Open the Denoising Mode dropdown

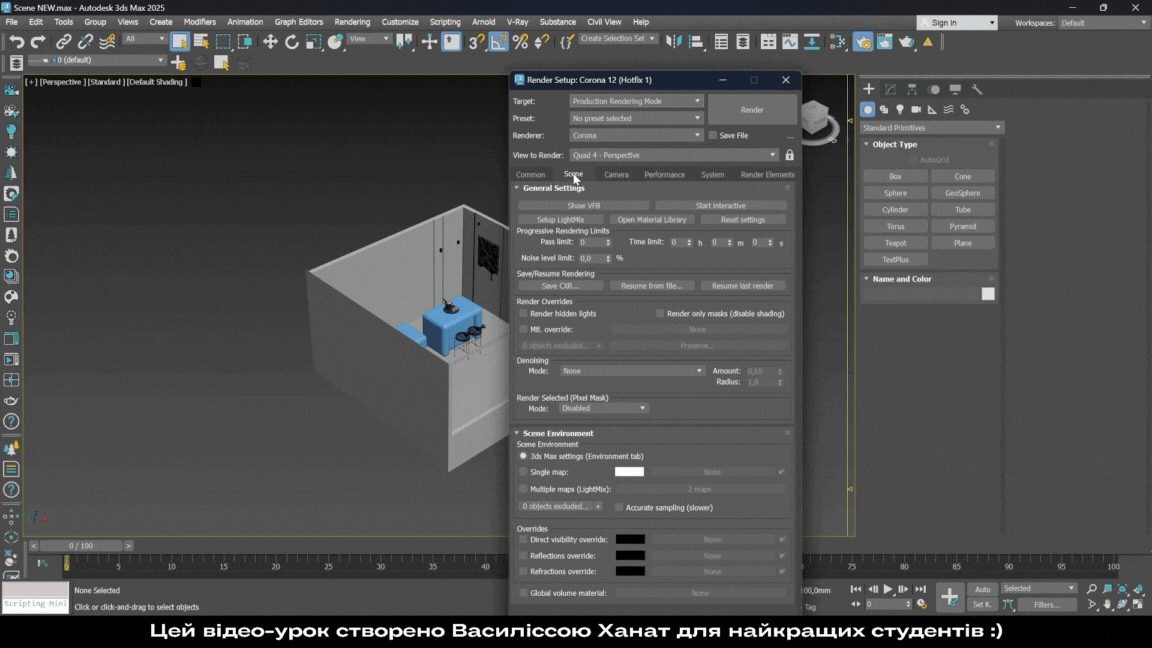click(633, 371)
